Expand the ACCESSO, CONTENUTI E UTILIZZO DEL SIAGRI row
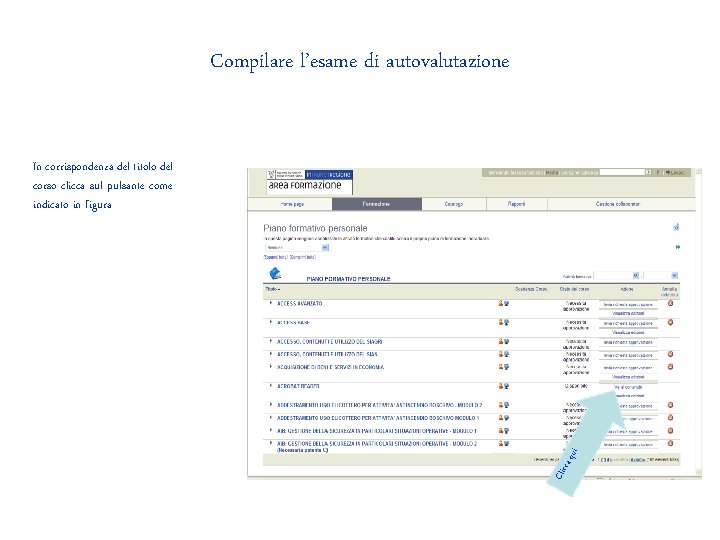 click(271, 341)
